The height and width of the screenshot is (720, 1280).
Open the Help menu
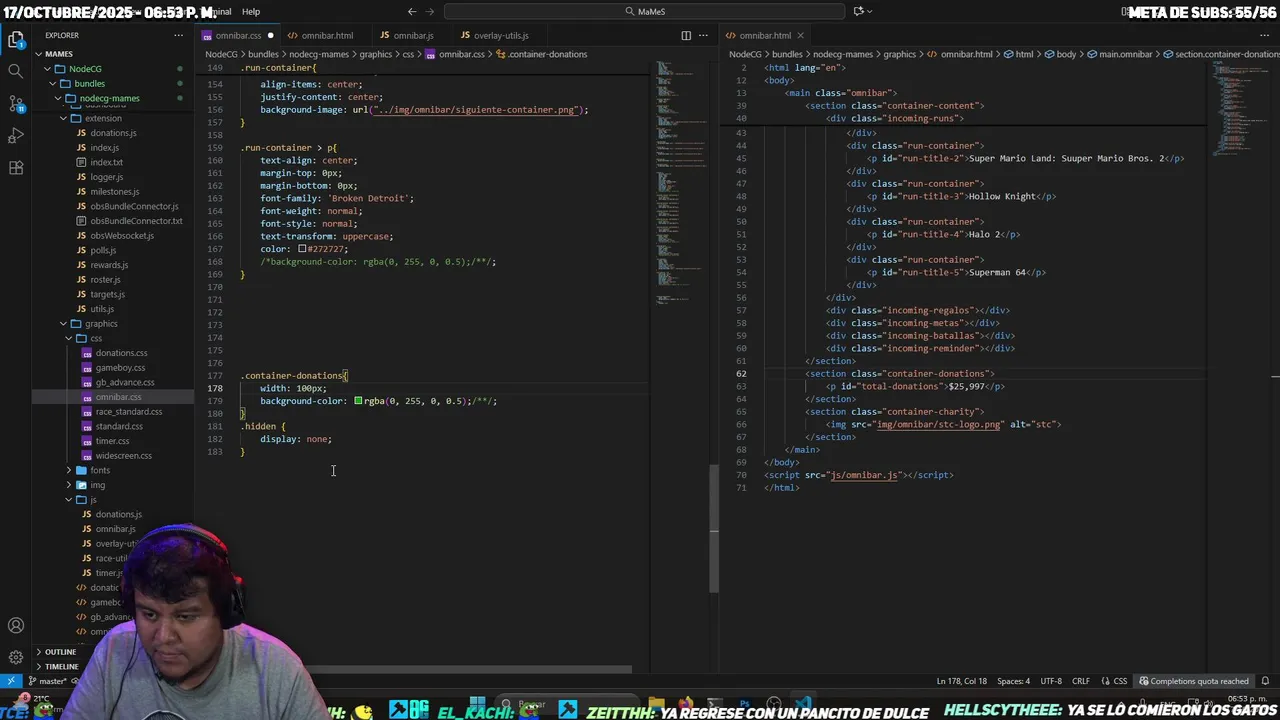[x=251, y=11]
